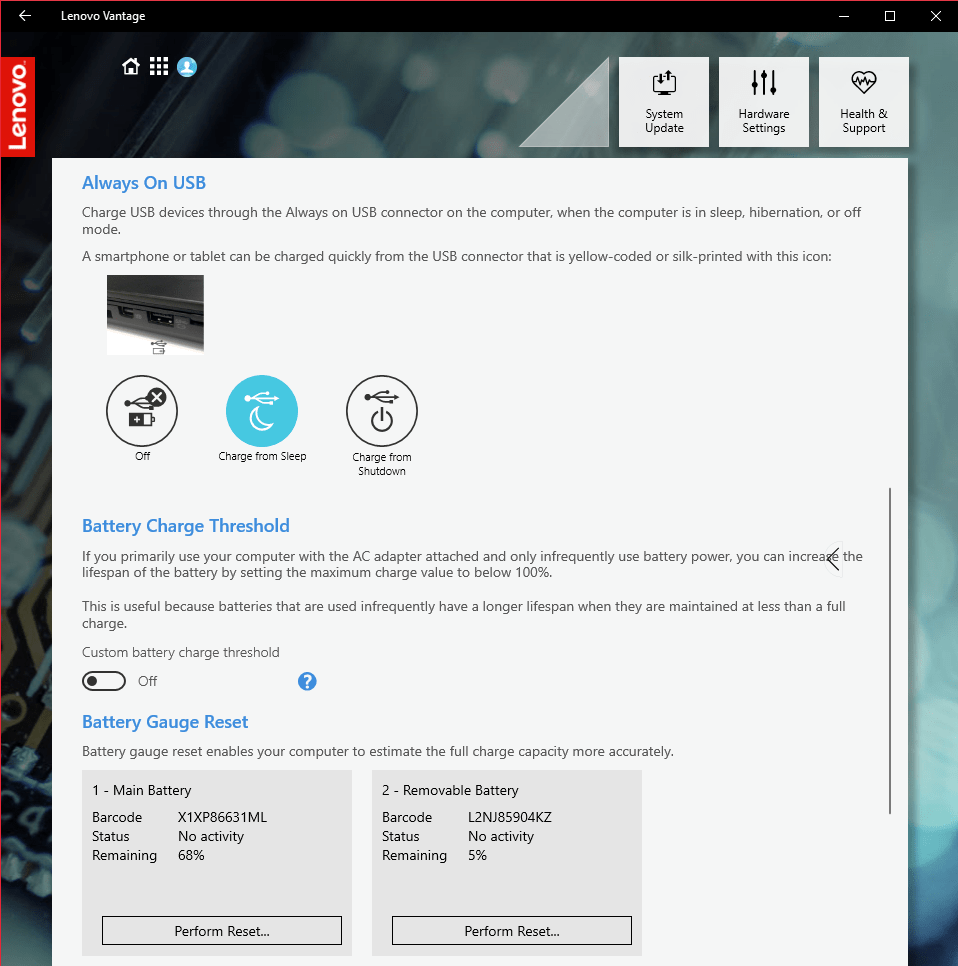Viewport: 958px width, 966px height.
Task: Click the Lenovo logo
Action: click(x=18, y=107)
